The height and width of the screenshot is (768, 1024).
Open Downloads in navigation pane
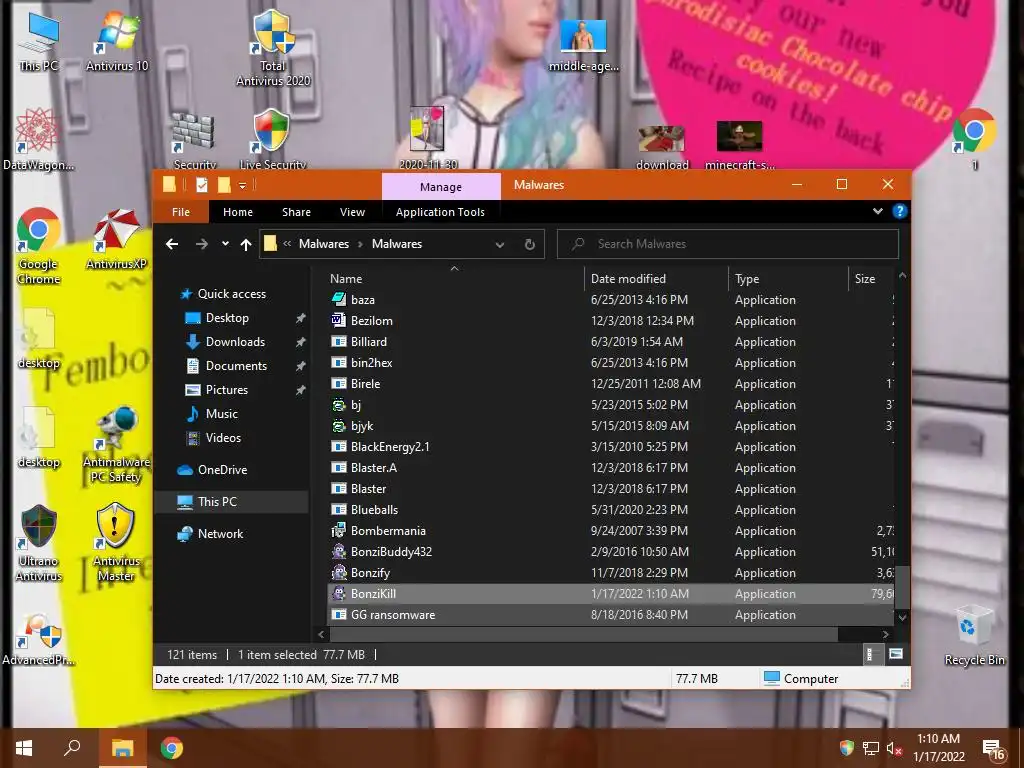pyautogui.click(x=235, y=342)
